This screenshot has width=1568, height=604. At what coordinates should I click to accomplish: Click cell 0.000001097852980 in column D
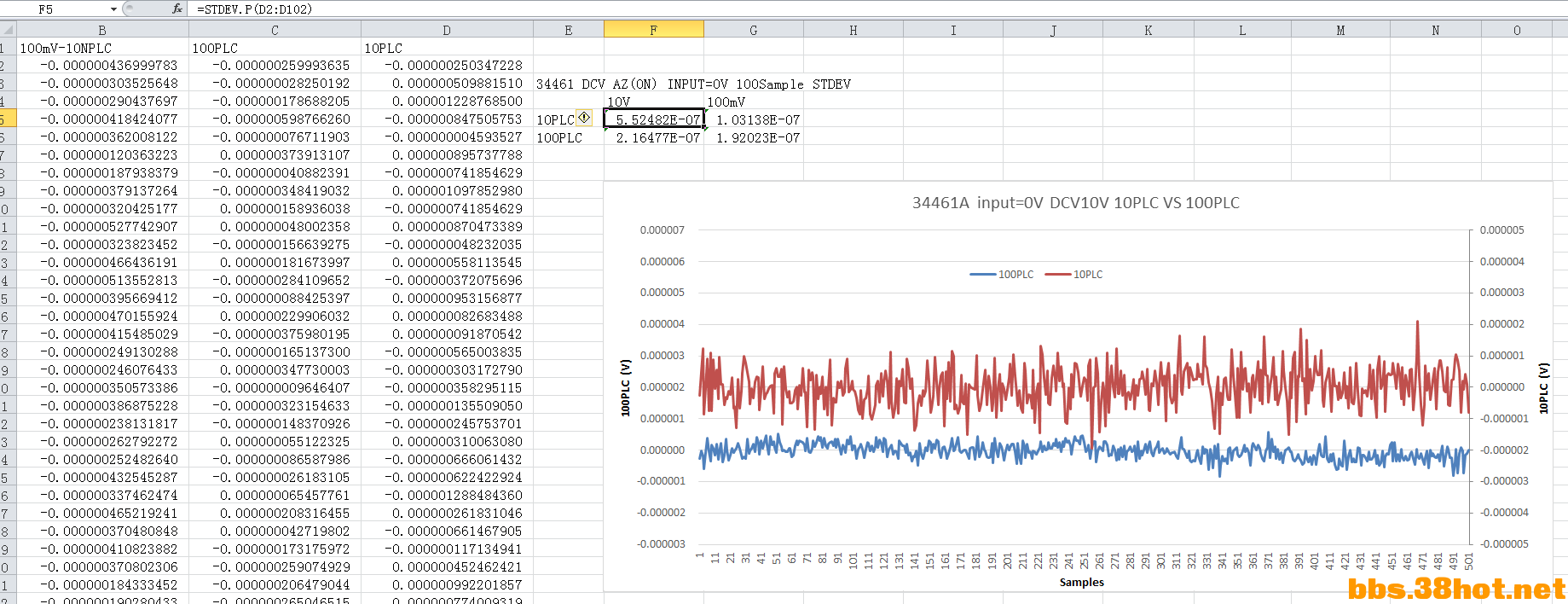click(x=447, y=191)
